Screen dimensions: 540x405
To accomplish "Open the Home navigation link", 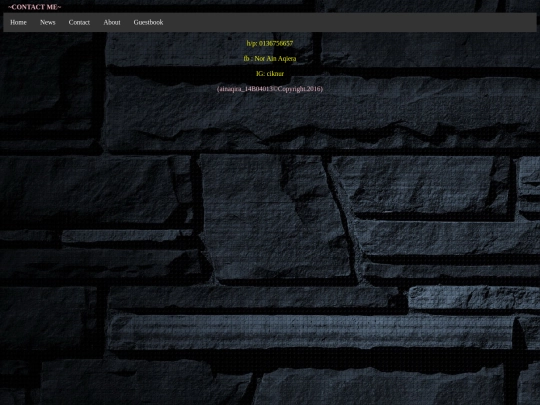I will pyautogui.click(x=18, y=22).
